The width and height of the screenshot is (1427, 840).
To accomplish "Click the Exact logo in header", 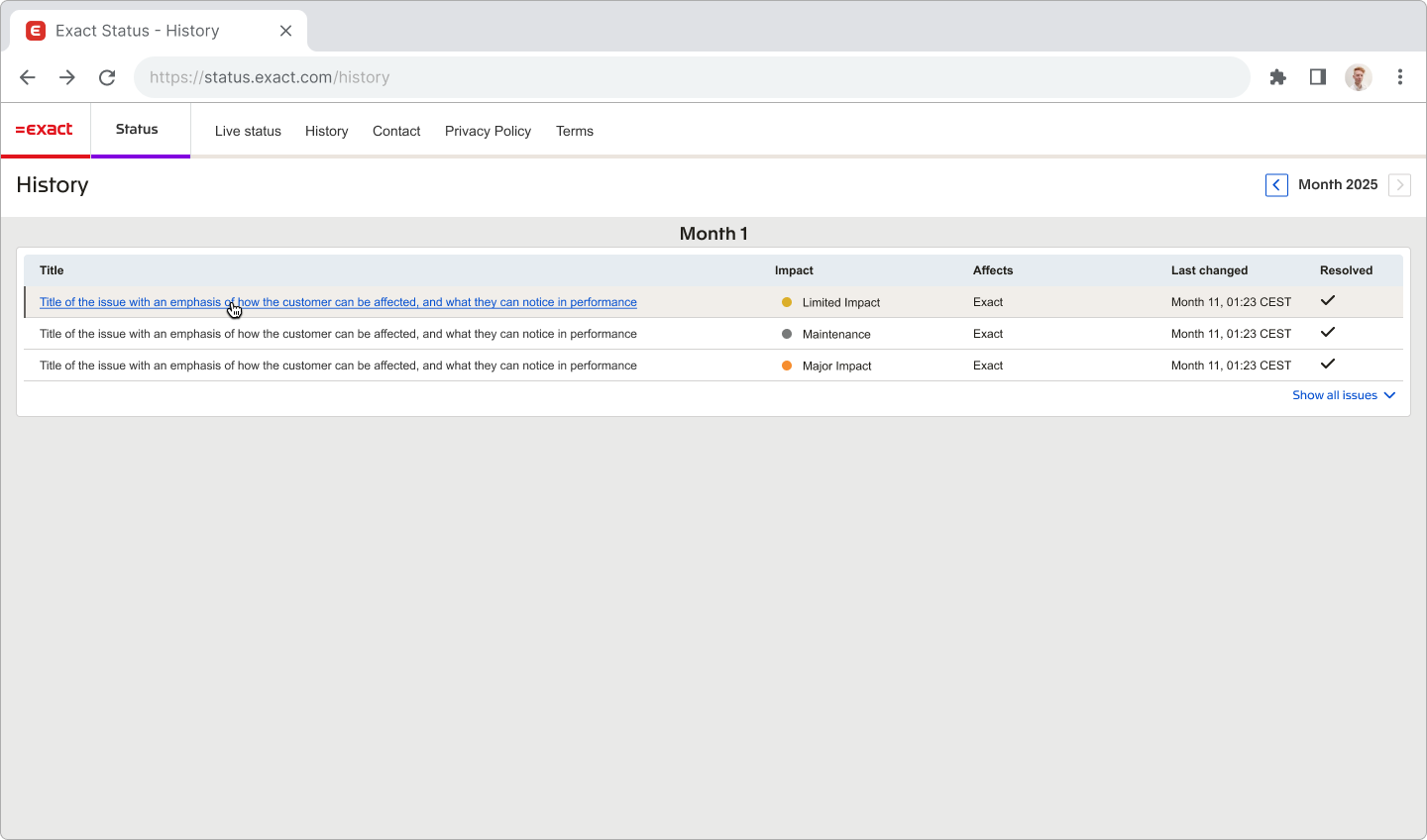I will pos(45,130).
